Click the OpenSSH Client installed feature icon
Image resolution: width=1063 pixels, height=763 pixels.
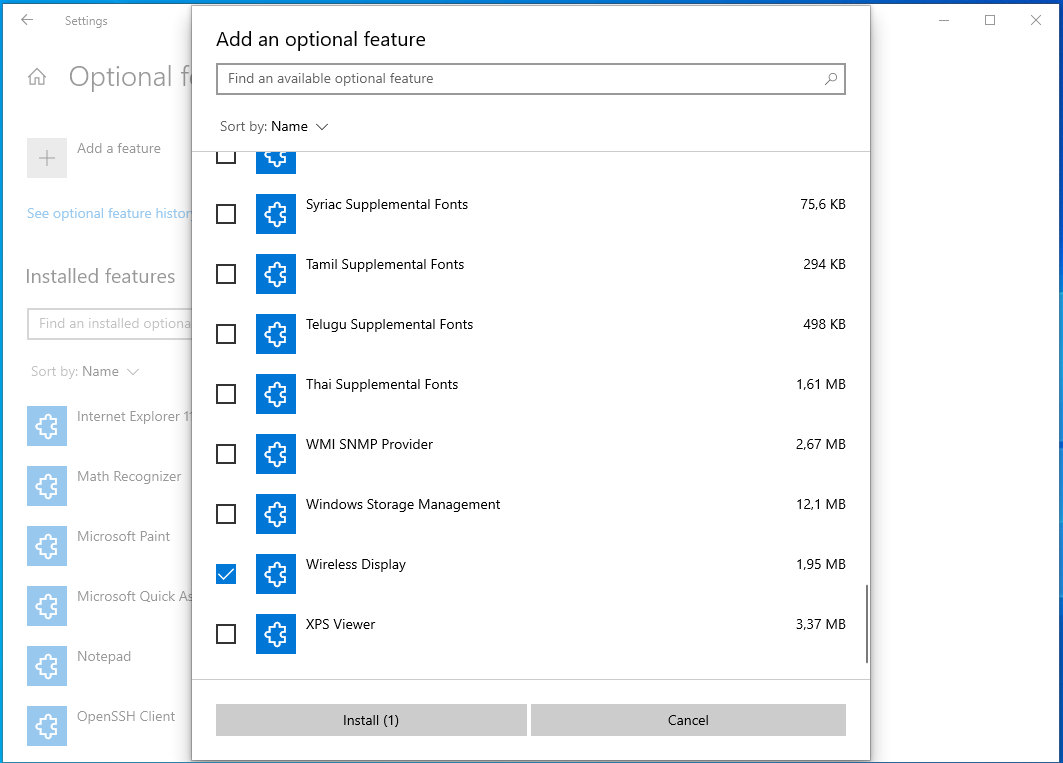[47, 726]
